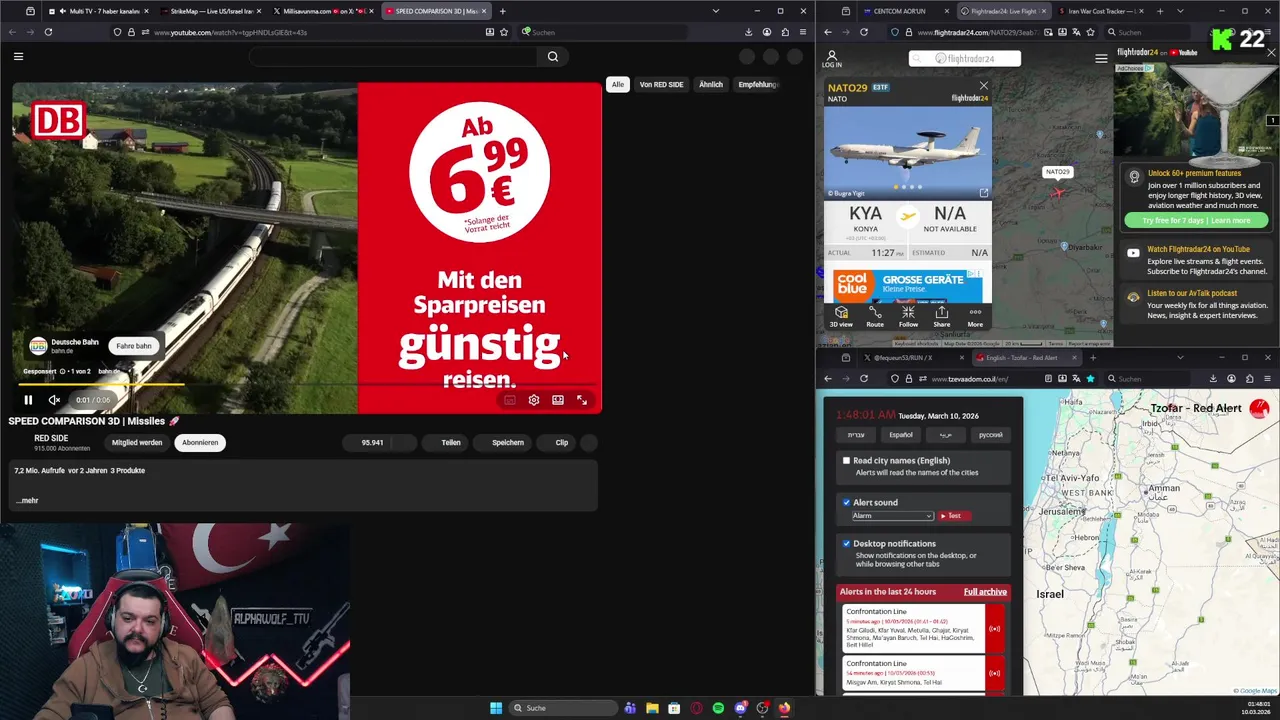
Task: List all tabs in Tzofar browser window
Action: [1180, 357]
